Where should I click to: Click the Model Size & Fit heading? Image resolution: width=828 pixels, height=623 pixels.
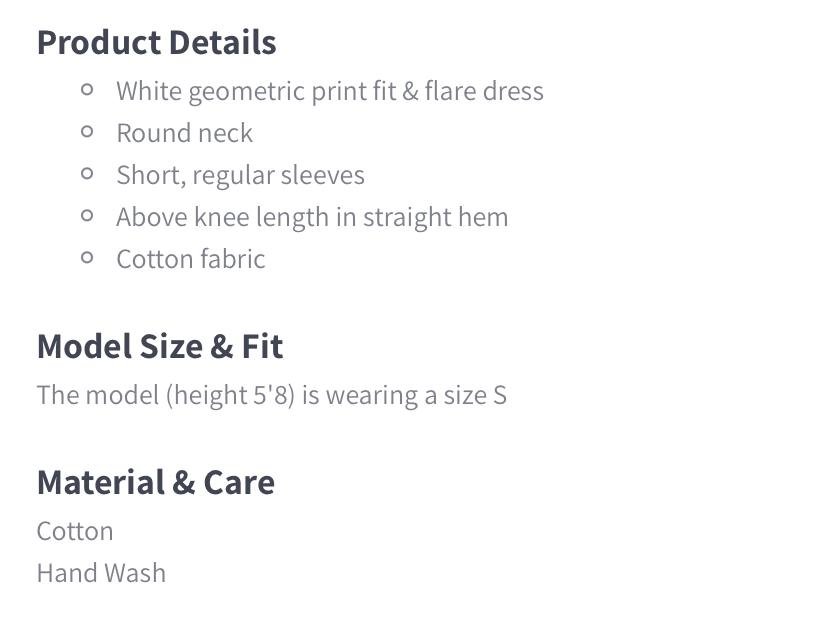pos(160,347)
